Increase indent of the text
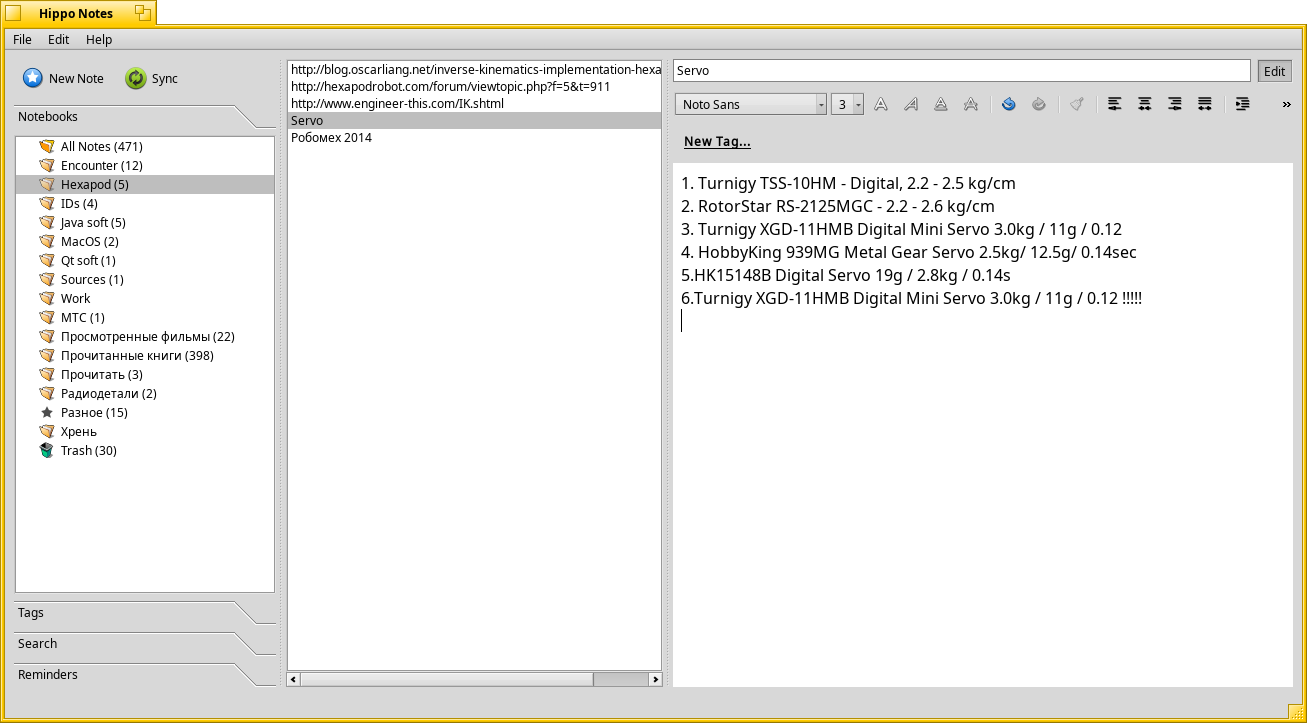This screenshot has width=1307, height=723. pyautogui.click(x=1243, y=104)
